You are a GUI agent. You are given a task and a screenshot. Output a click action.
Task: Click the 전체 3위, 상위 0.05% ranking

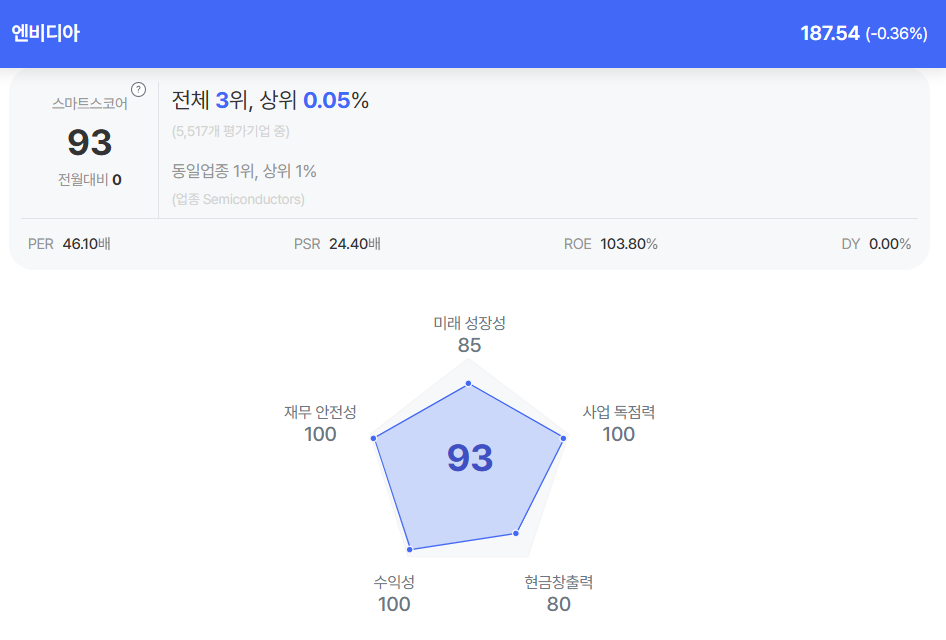click(270, 100)
